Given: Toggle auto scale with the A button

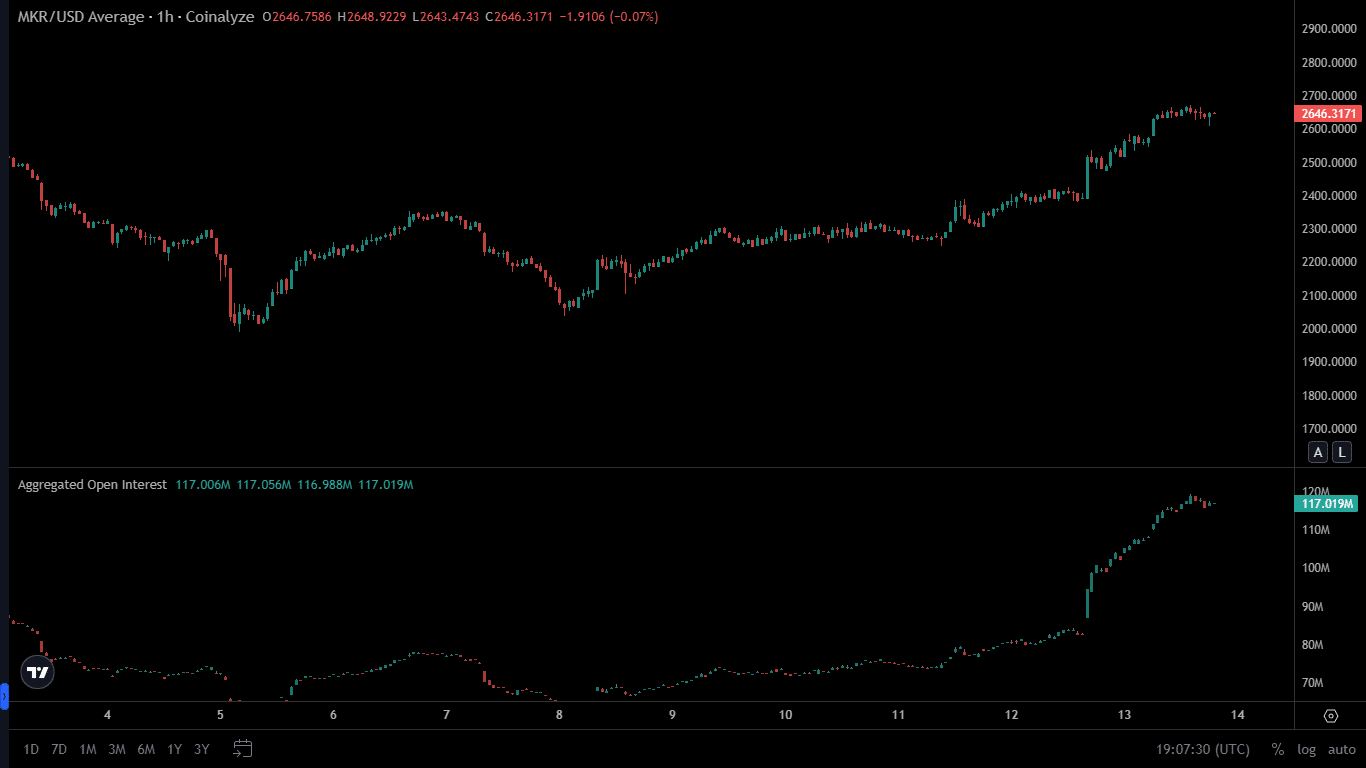Looking at the screenshot, I should 1318,452.
